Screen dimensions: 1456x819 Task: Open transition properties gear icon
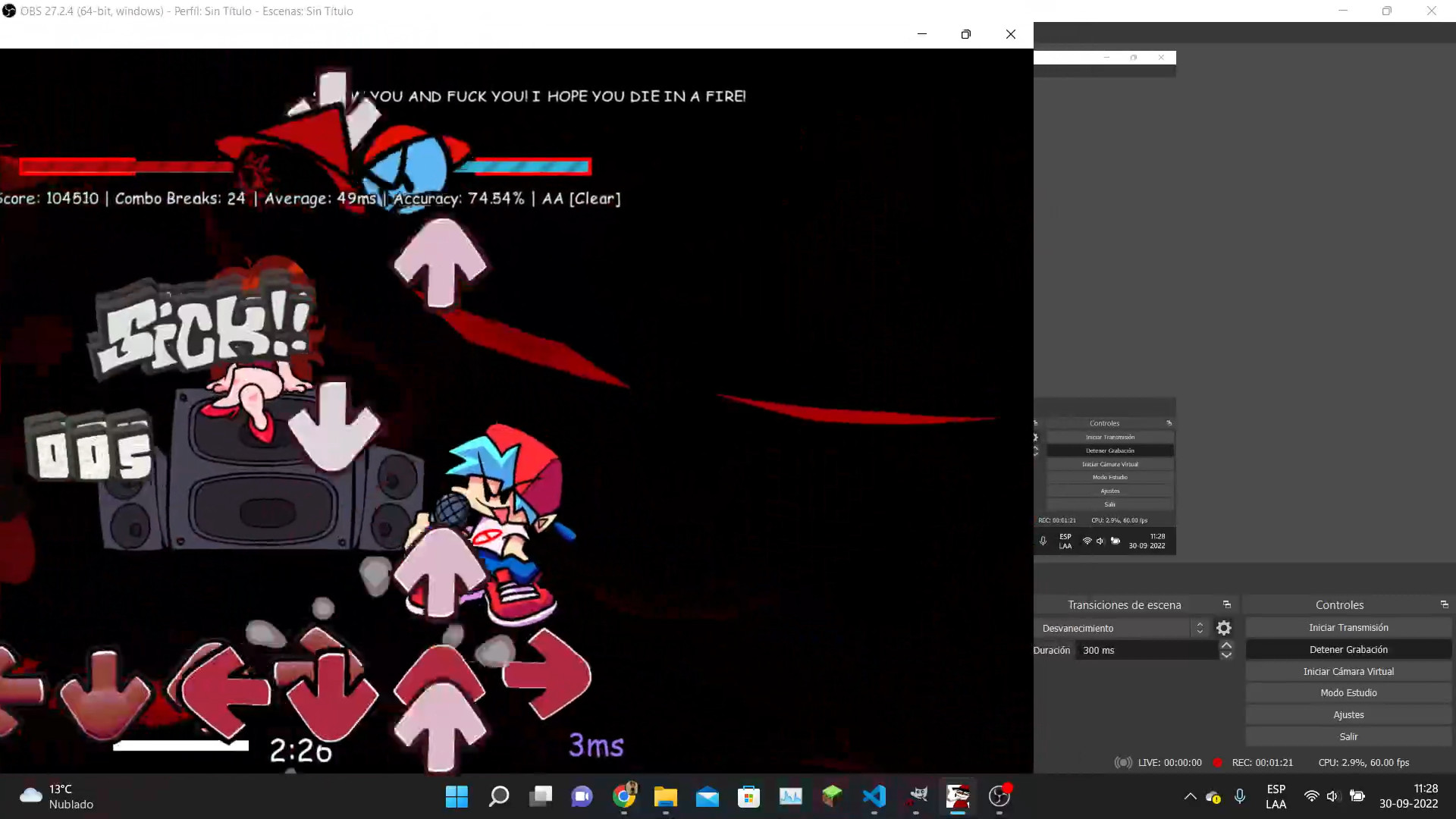[x=1223, y=628]
